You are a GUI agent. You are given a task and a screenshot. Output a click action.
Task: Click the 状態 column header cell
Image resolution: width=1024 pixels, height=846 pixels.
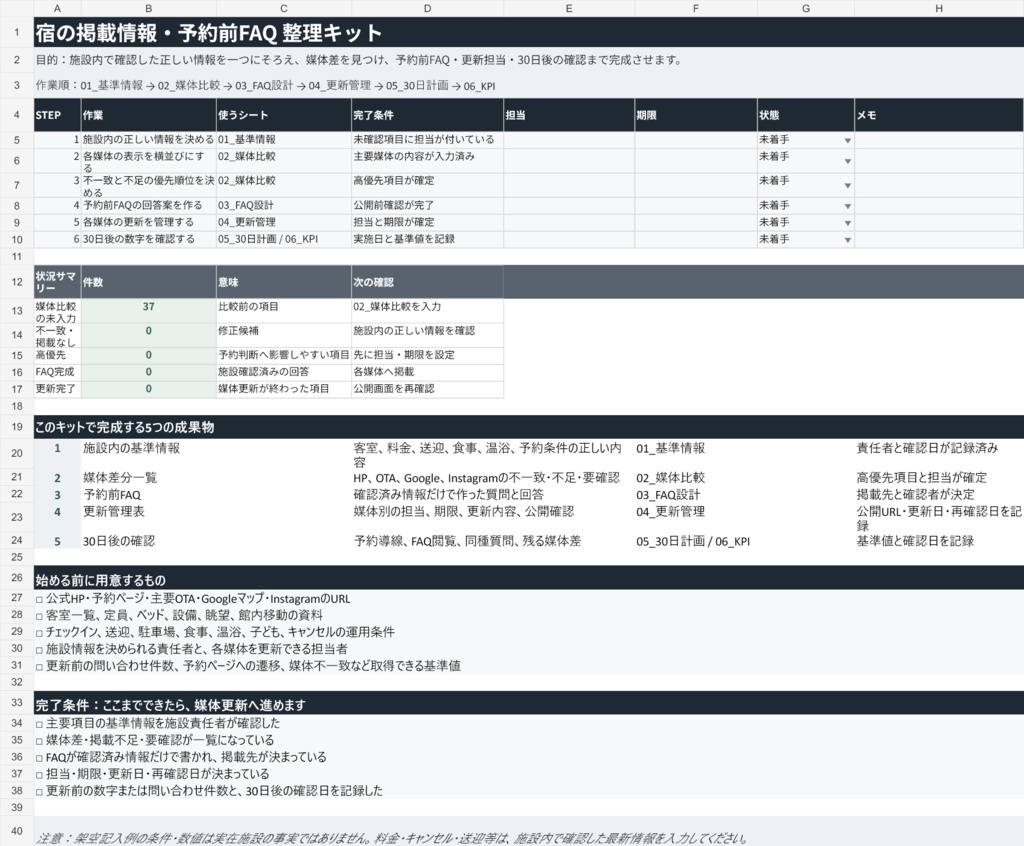tap(805, 115)
